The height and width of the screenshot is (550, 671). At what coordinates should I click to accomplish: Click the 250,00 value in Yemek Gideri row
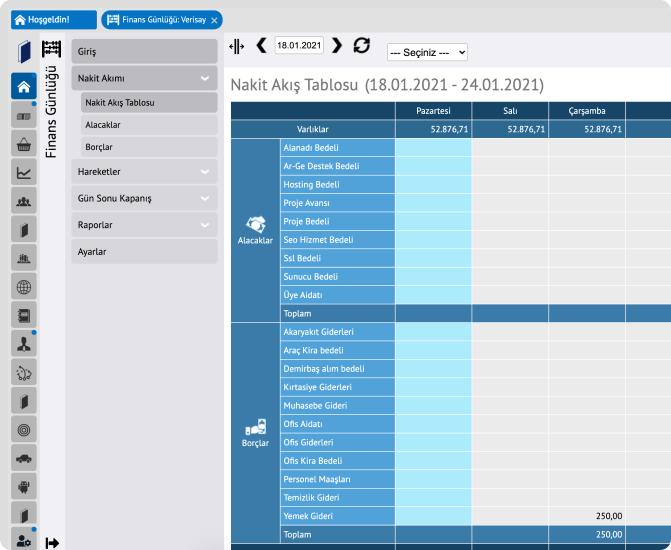coord(609,516)
